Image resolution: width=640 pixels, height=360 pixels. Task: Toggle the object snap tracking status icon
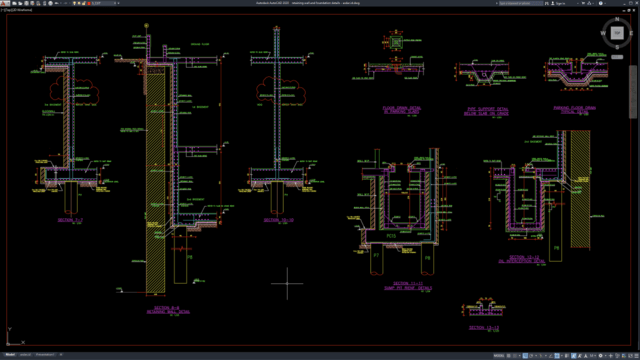point(551,356)
